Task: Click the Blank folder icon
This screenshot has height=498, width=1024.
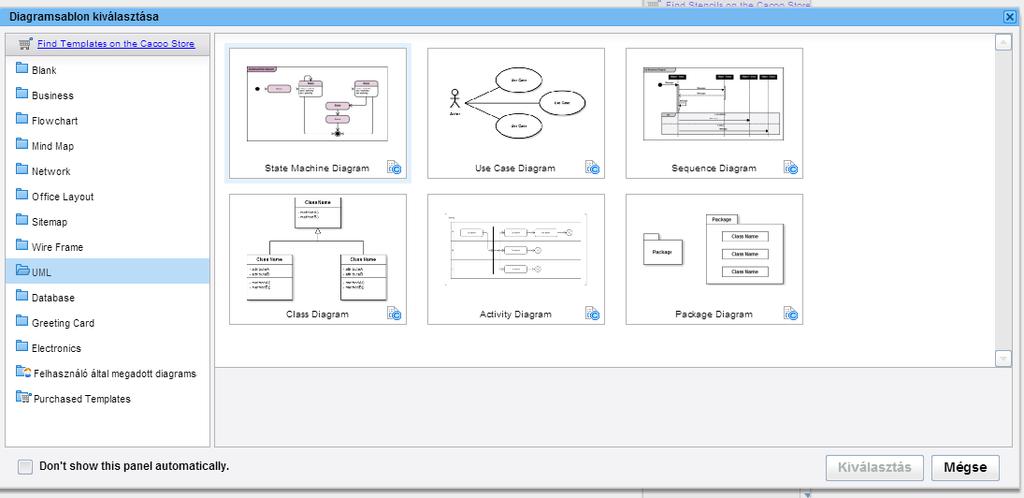Action: [x=22, y=69]
